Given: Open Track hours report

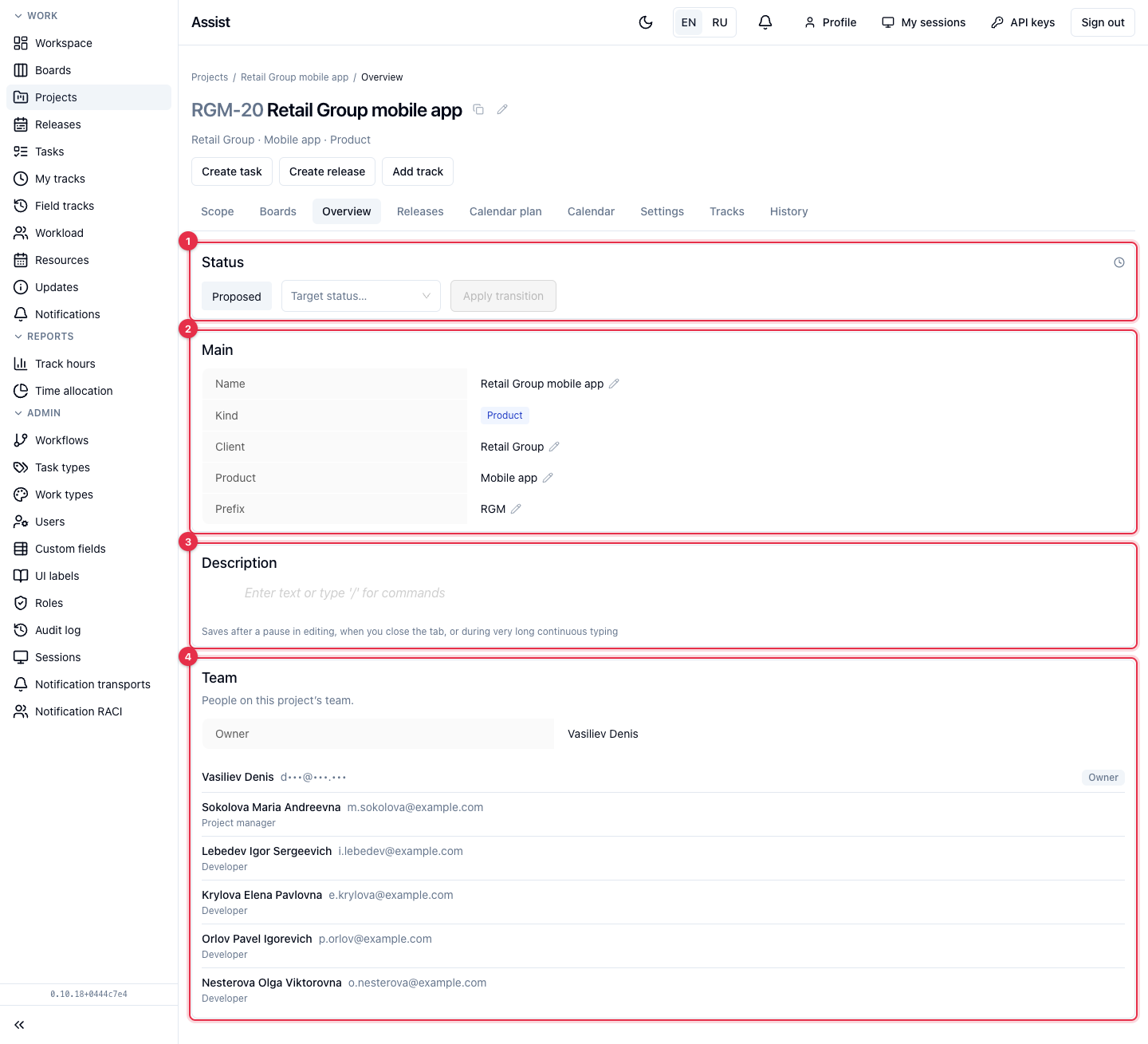Looking at the screenshot, I should pos(88,364).
